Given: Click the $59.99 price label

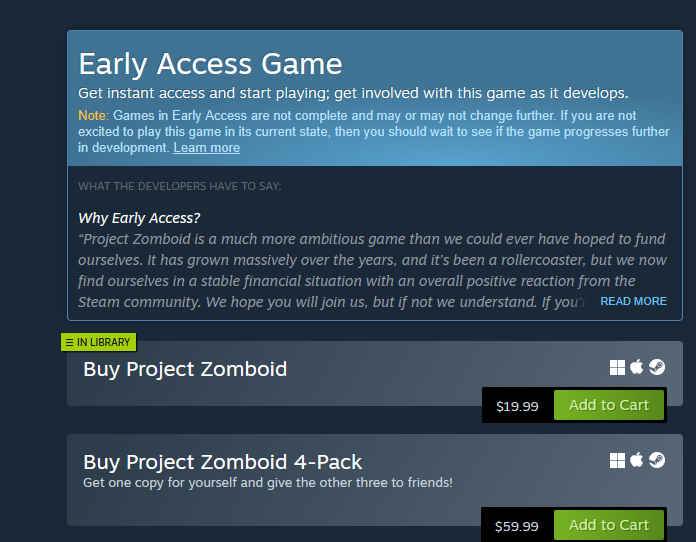Looking at the screenshot, I should [516, 526].
